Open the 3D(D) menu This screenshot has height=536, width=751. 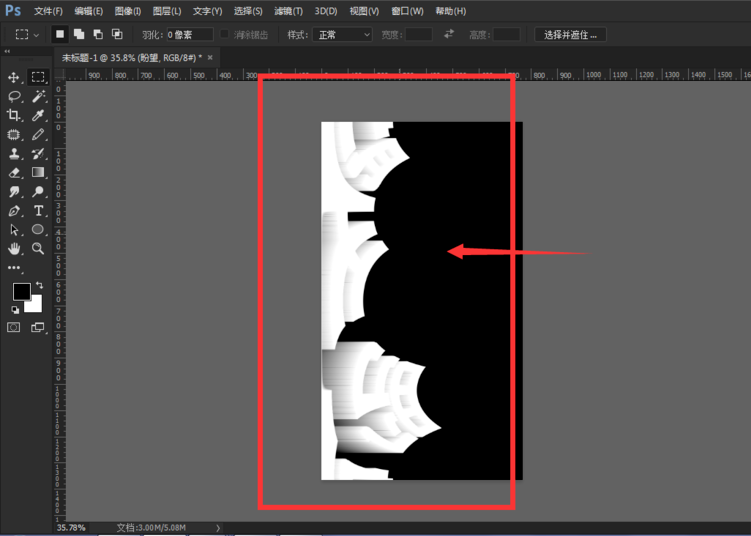326,11
